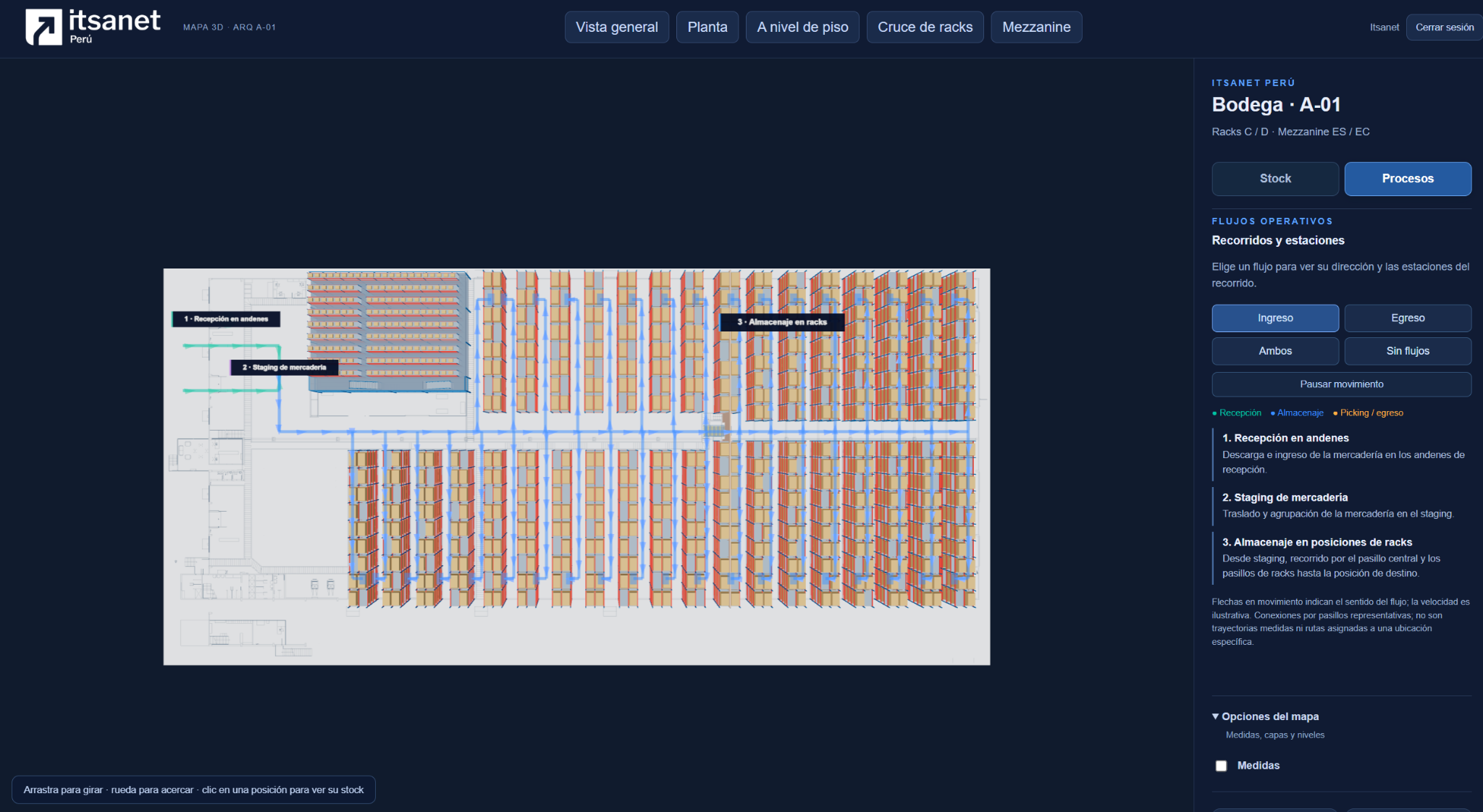Click the Almacenaje en racks map label

click(x=782, y=322)
